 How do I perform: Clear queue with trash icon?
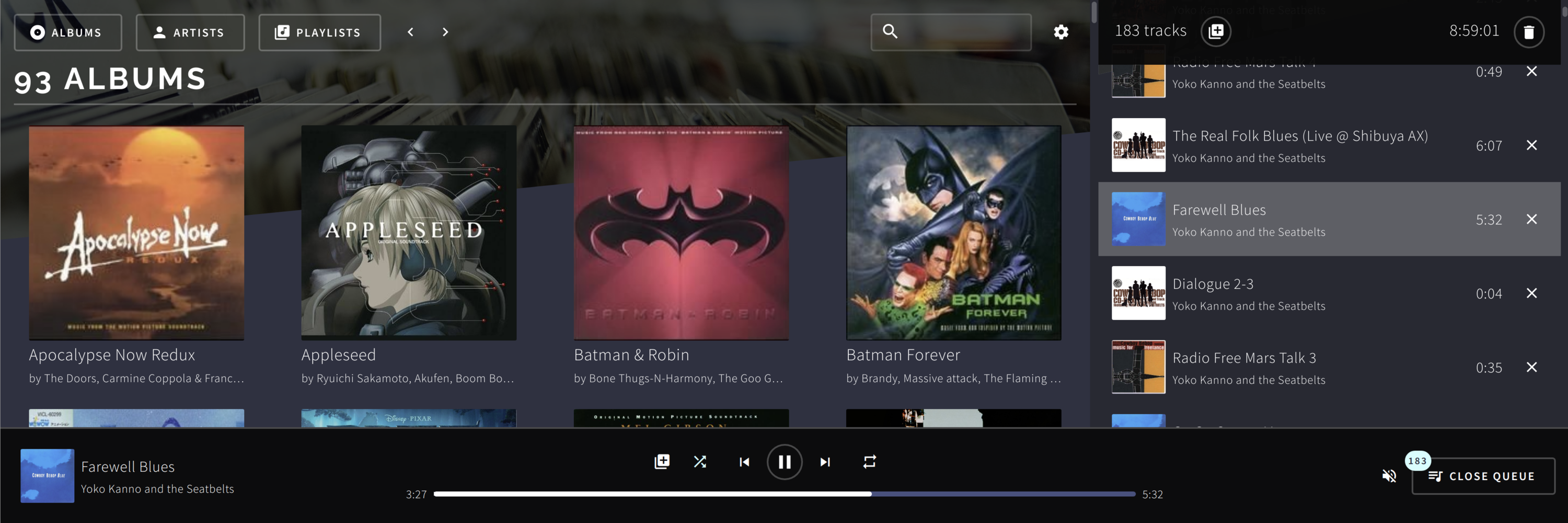tap(1528, 32)
